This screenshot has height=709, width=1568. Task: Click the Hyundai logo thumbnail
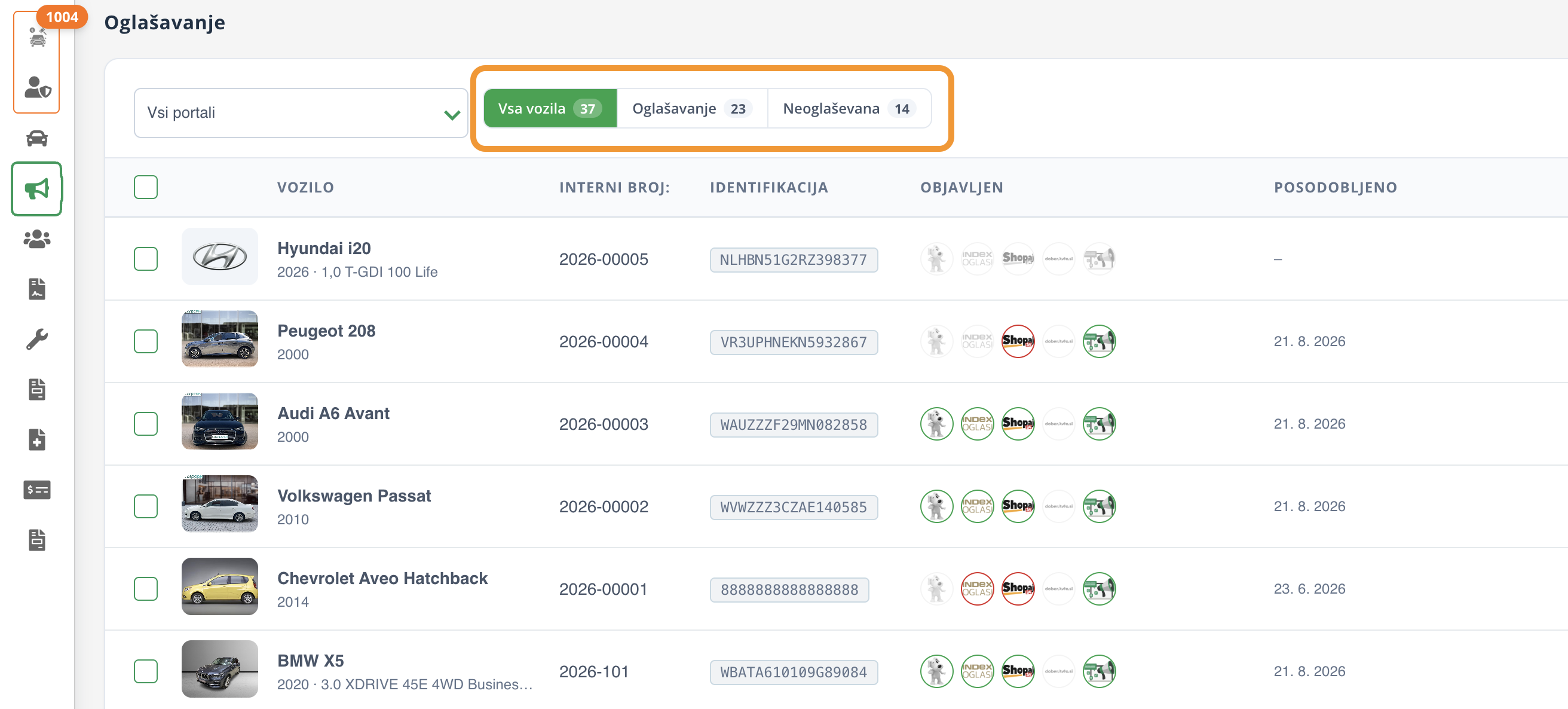click(x=220, y=256)
